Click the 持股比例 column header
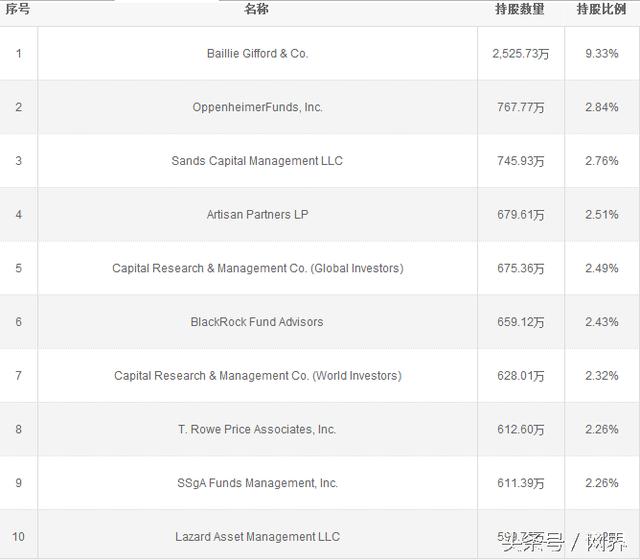This screenshot has height=560, width=640. click(601, 9)
